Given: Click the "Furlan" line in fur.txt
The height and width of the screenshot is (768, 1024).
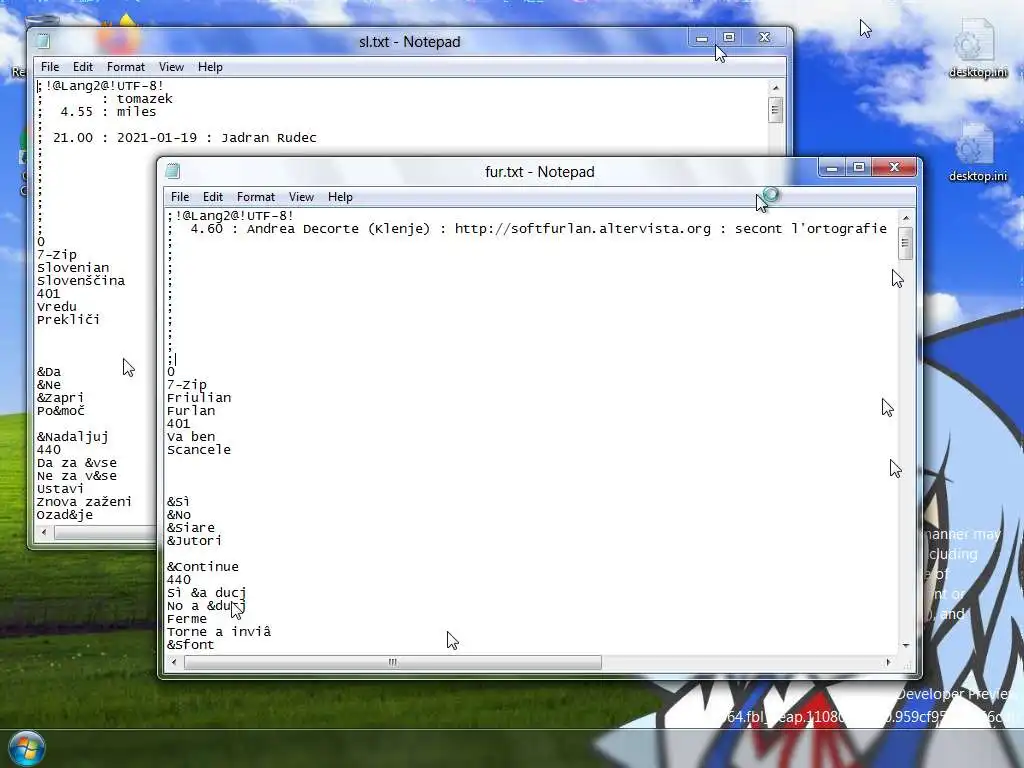Looking at the screenshot, I should coord(191,411).
